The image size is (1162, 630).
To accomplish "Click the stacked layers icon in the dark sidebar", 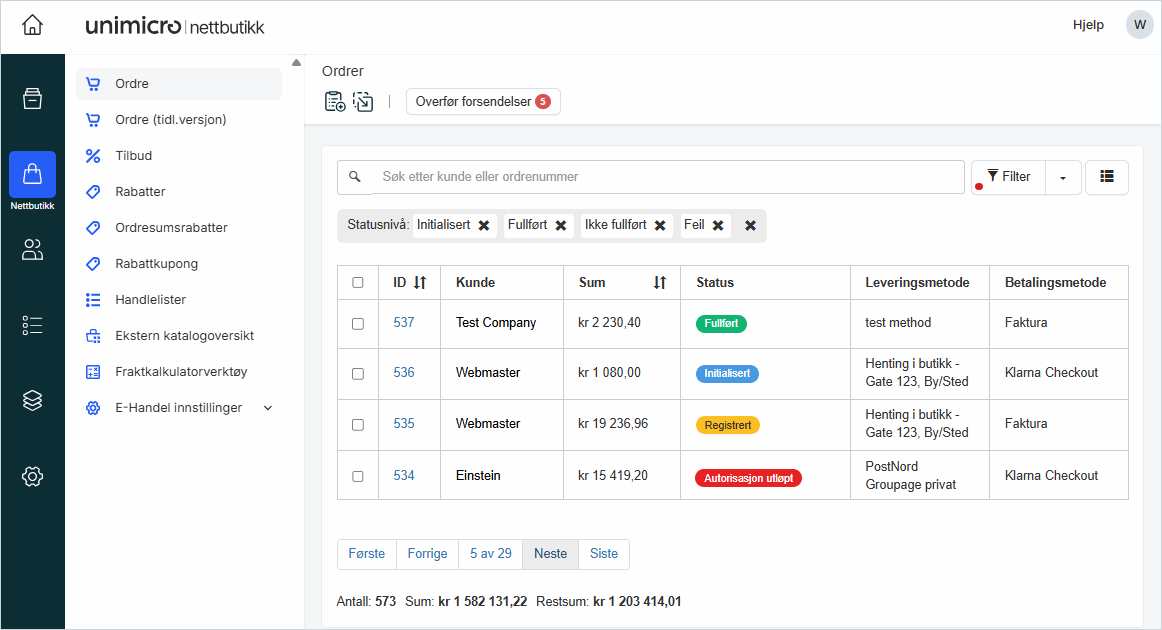I will click(32, 400).
